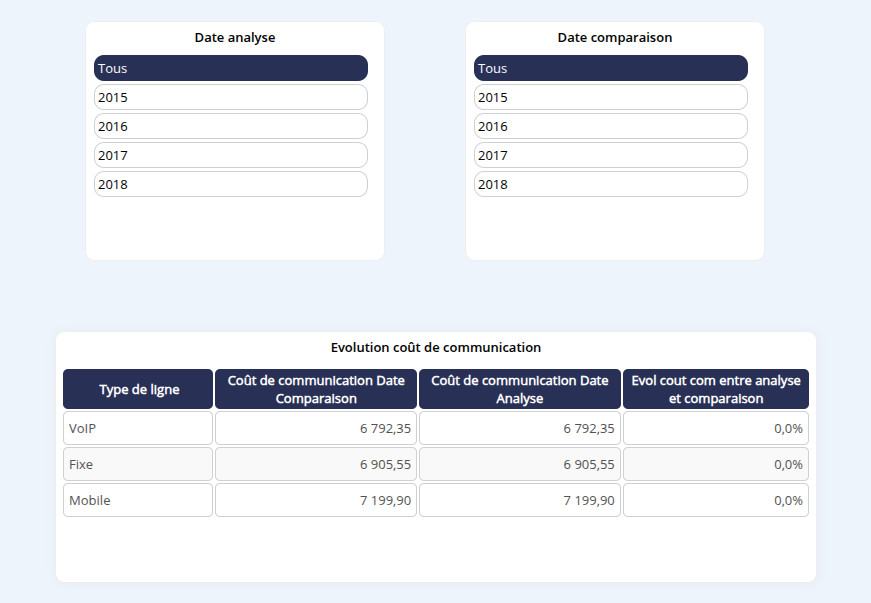Choose 2015 in Date analyse filter
Screen dimensions: 871x603
coord(230,97)
